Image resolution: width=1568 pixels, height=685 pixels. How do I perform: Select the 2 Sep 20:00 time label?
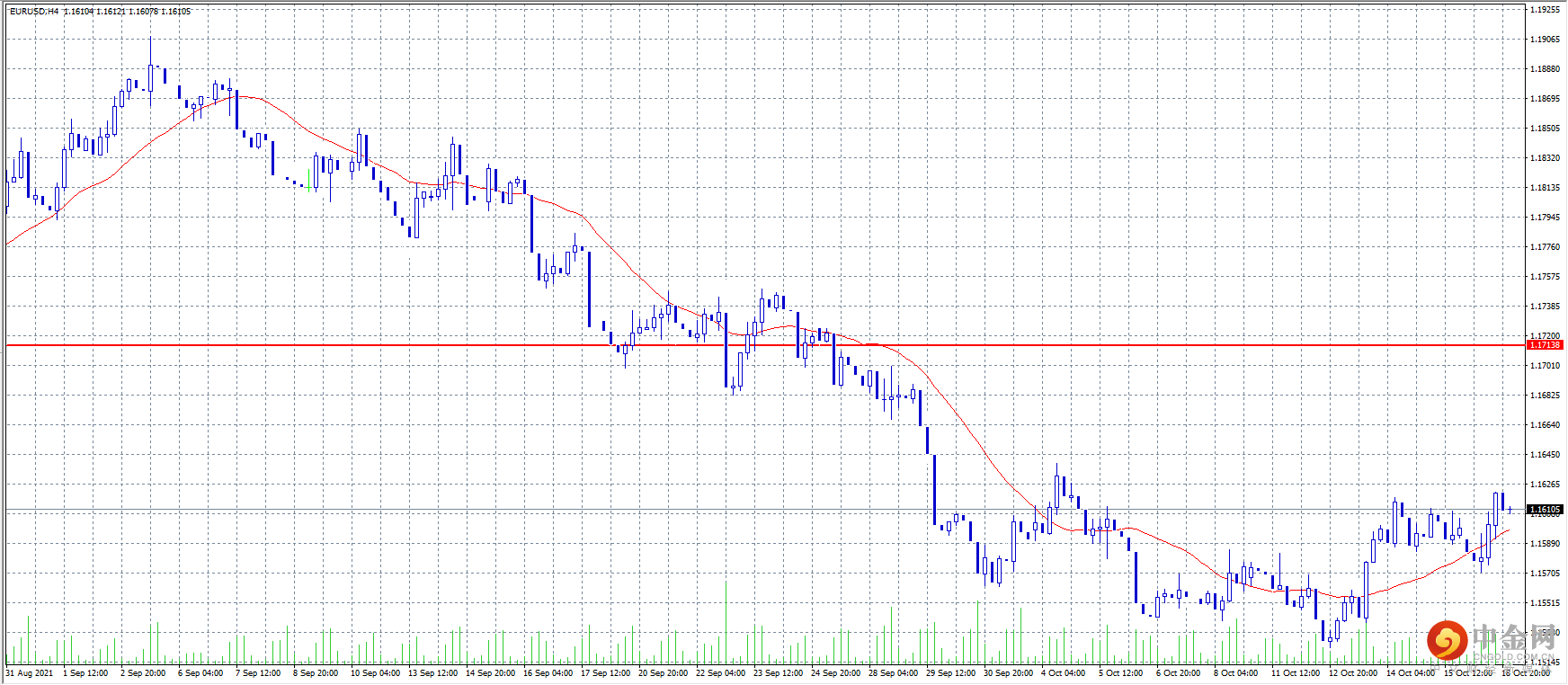tap(143, 673)
